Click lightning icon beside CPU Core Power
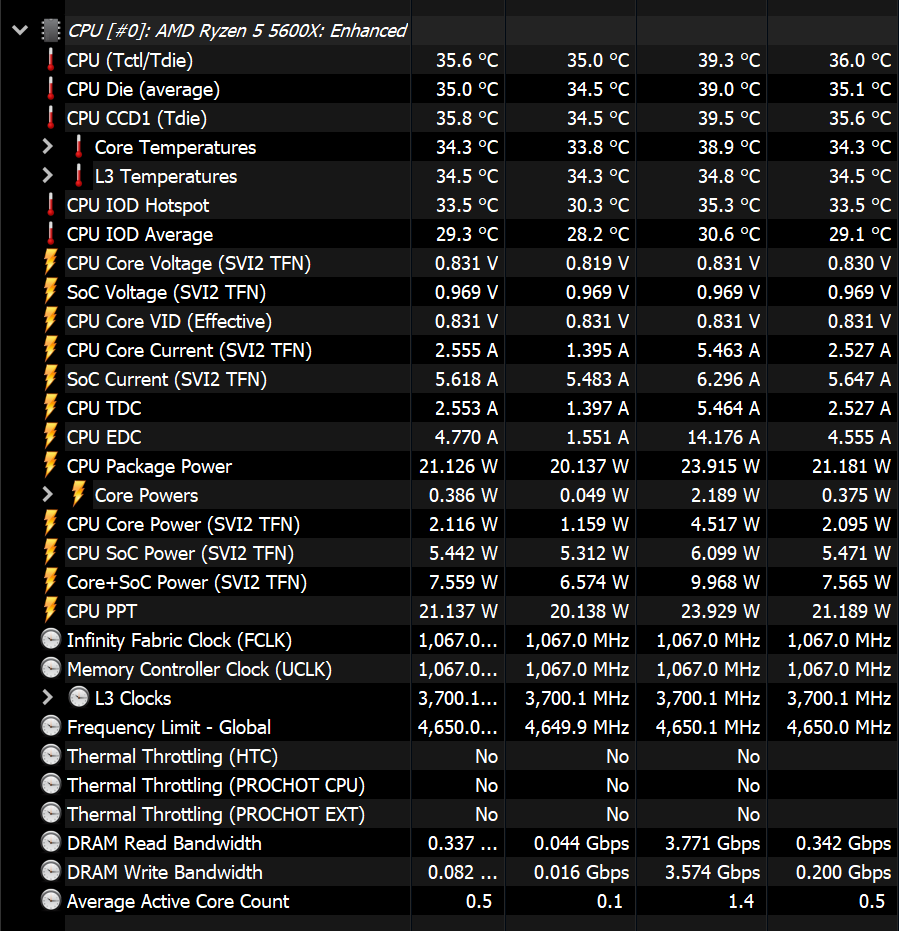The width and height of the screenshot is (899, 931). pyautogui.click(x=50, y=524)
